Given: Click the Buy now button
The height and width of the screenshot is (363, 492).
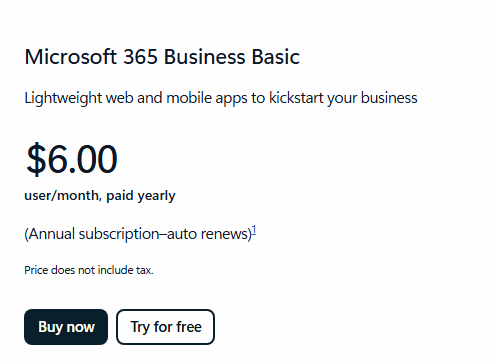Looking at the screenshot, I should [x=66, y=327].
